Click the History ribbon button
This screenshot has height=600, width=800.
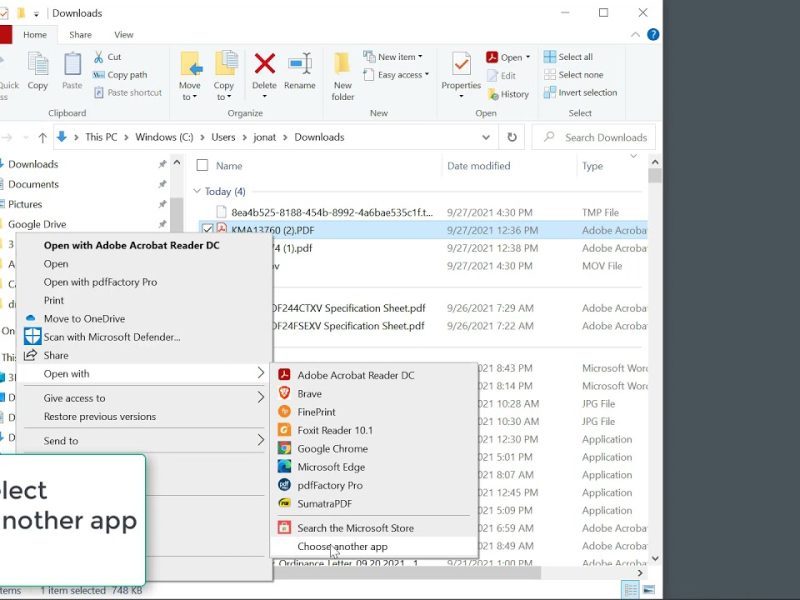508,94
